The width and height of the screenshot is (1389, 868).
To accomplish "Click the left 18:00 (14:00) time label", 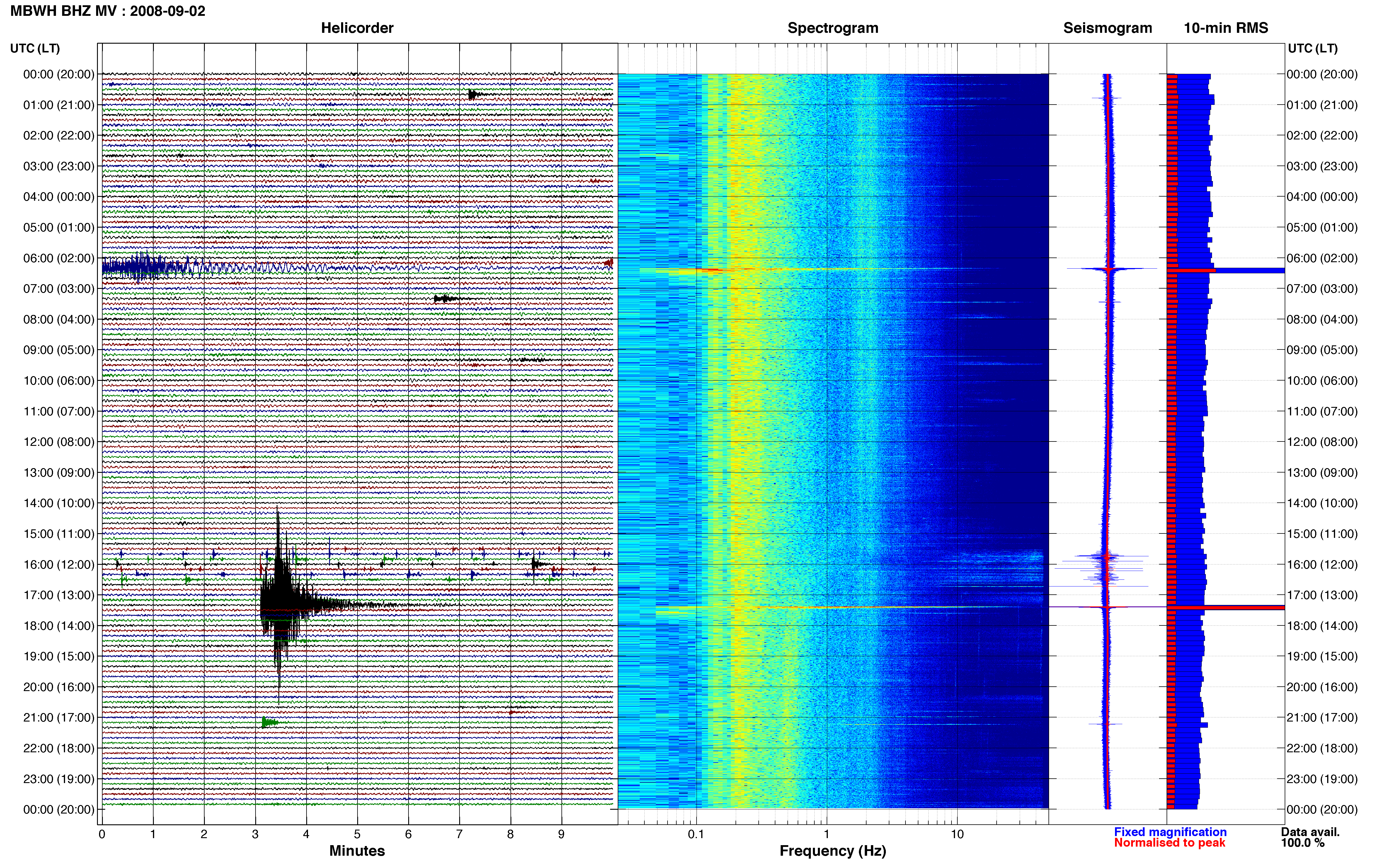I will [59, 626].
